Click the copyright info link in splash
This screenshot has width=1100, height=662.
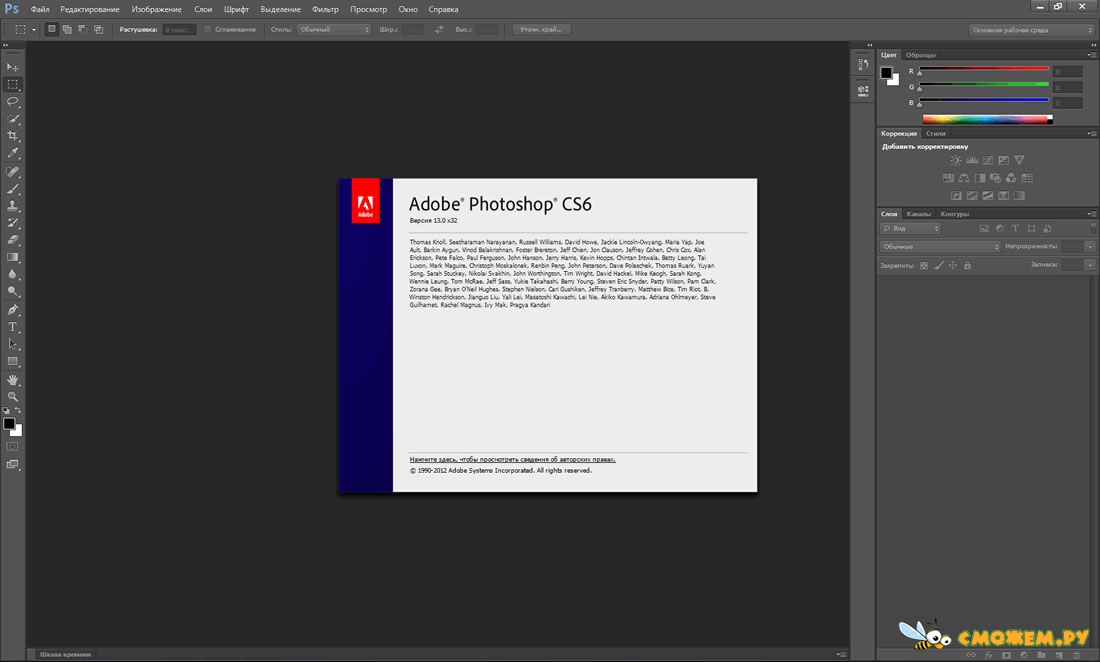pos(513,459)
